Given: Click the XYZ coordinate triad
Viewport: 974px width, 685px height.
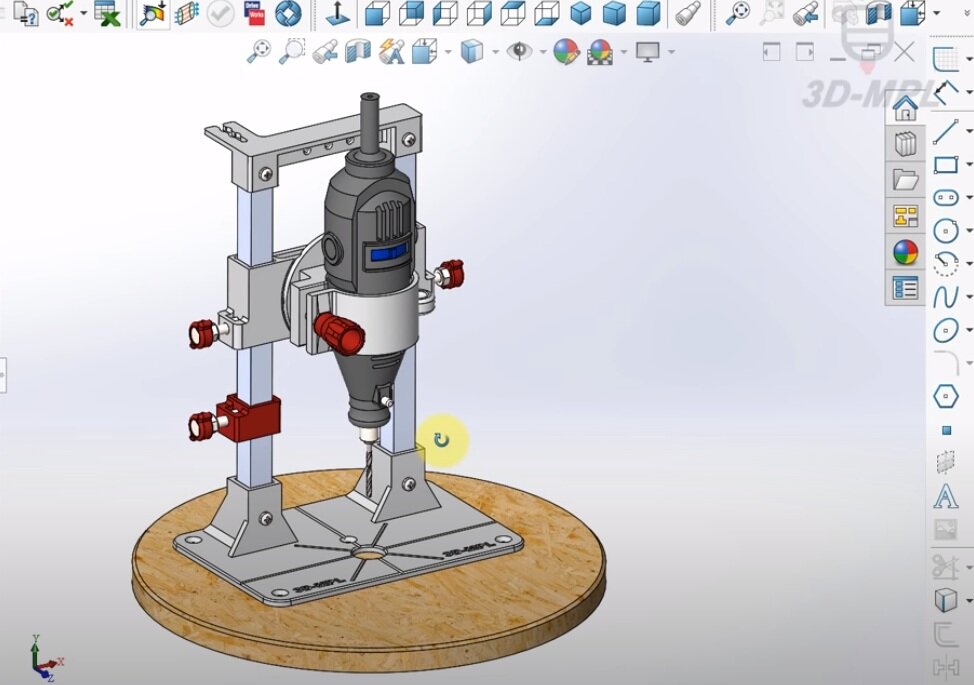Looking at the screenshot, I should (x=45, y=660).
